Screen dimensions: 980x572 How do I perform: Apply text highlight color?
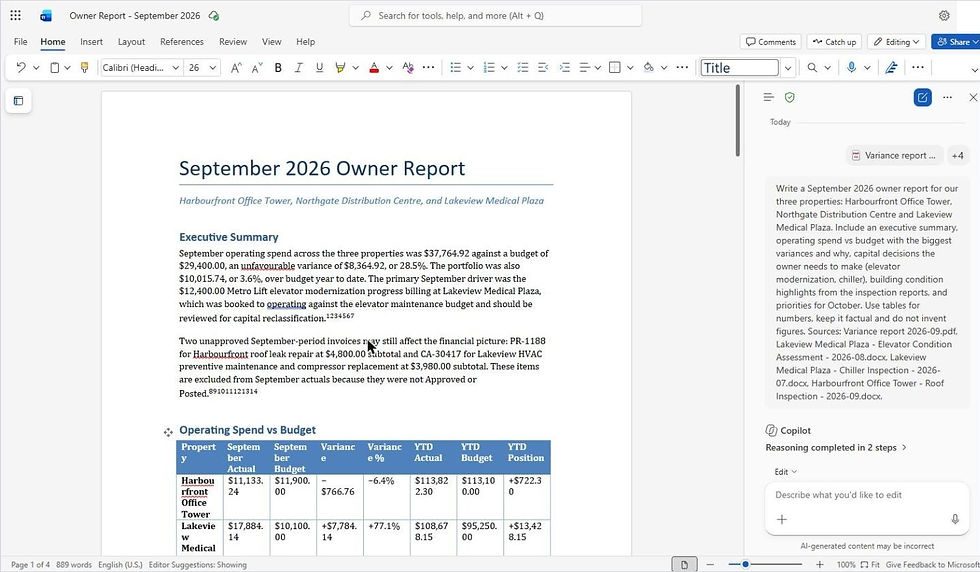(340, 68)
